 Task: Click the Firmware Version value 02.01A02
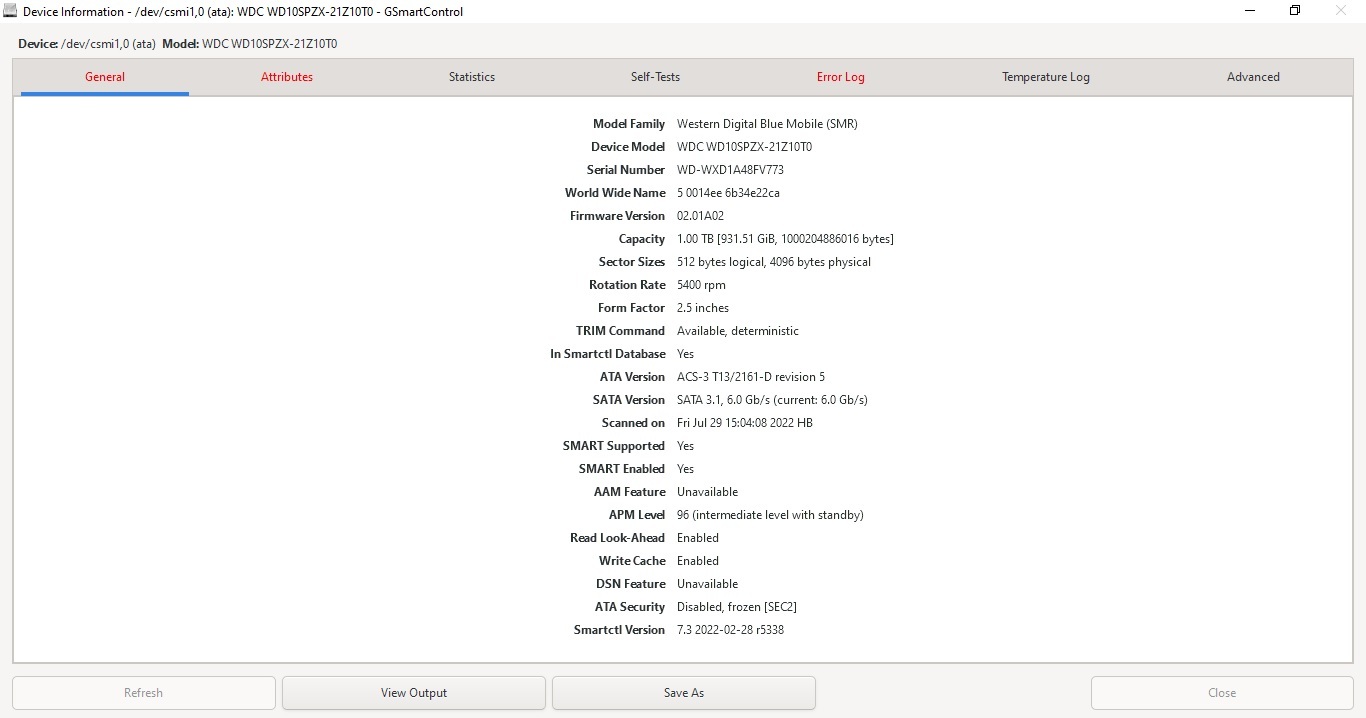click(x=700, y=216)
